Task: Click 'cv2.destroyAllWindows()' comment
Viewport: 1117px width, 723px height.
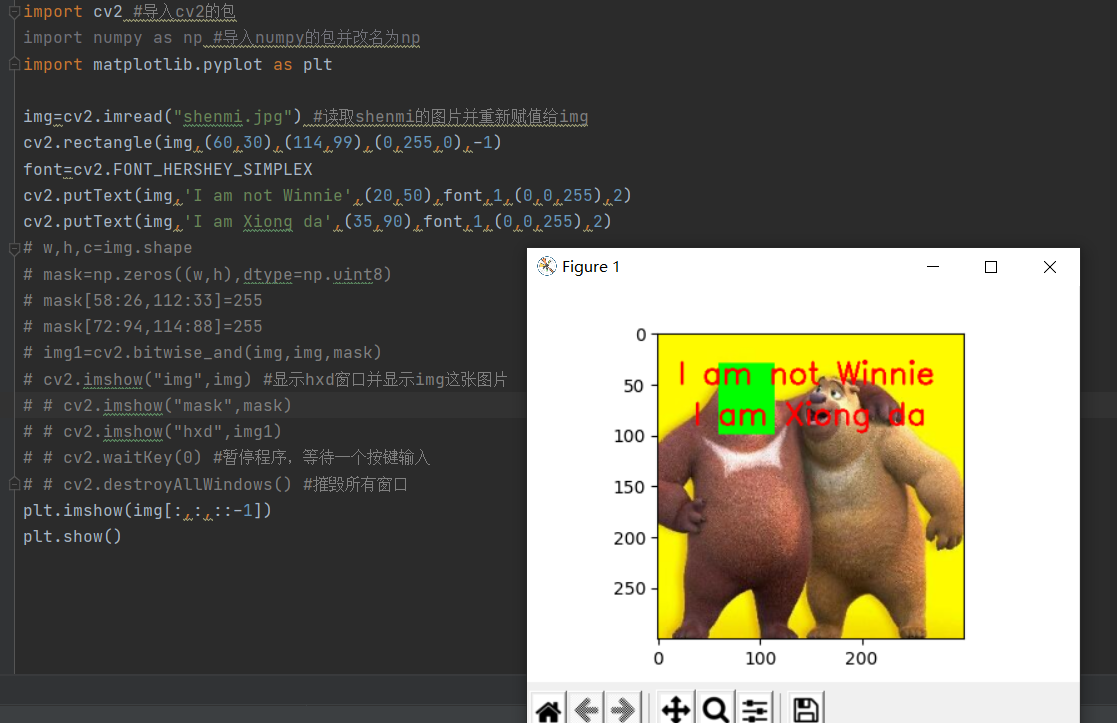Action: (x=215, y=484)
